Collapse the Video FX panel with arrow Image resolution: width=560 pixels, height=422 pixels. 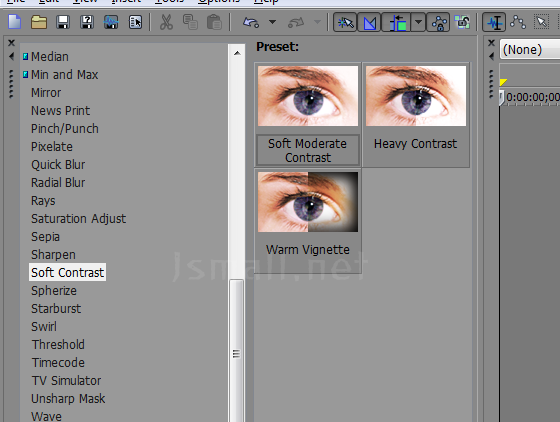point(11,56)
